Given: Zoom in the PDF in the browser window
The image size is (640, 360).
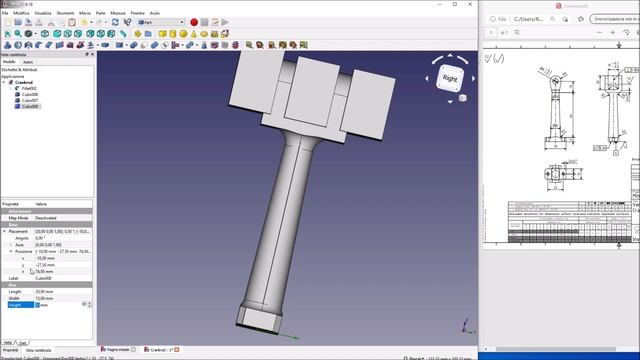Looking at the screenshot, I should pos(613,32).
